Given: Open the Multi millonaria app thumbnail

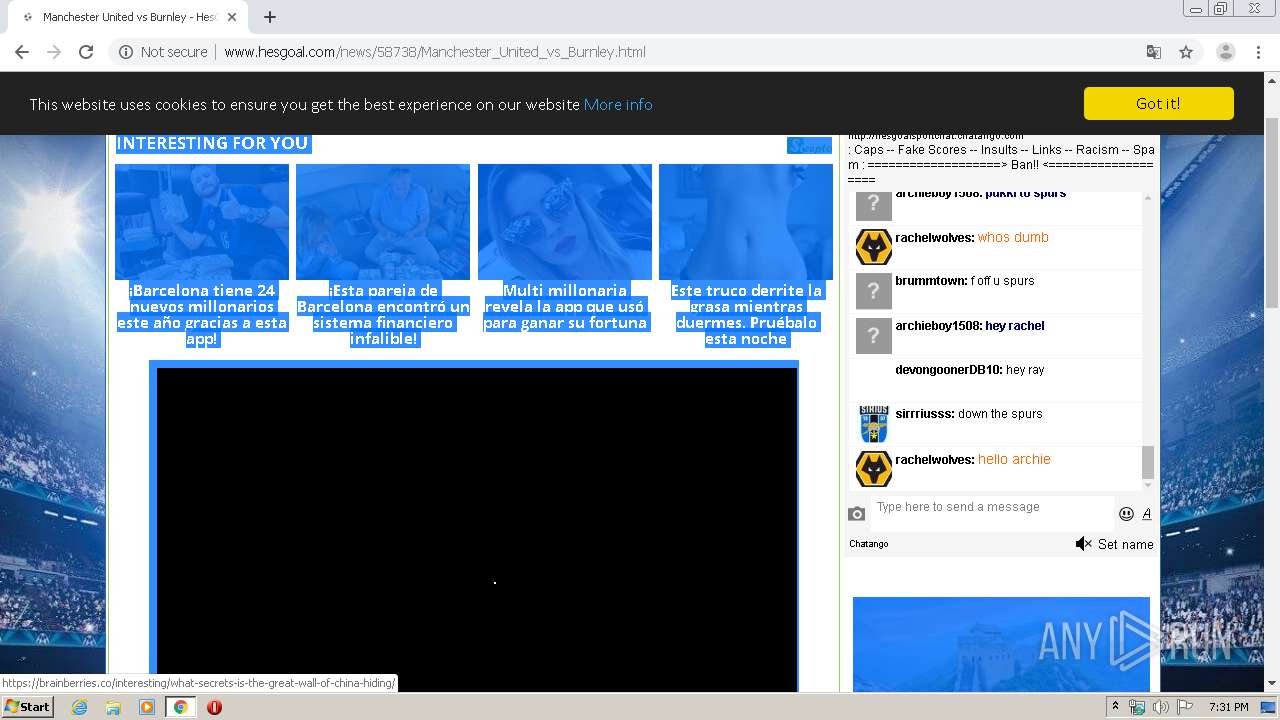Looking at the screenshot, I should tap(565, 222).
